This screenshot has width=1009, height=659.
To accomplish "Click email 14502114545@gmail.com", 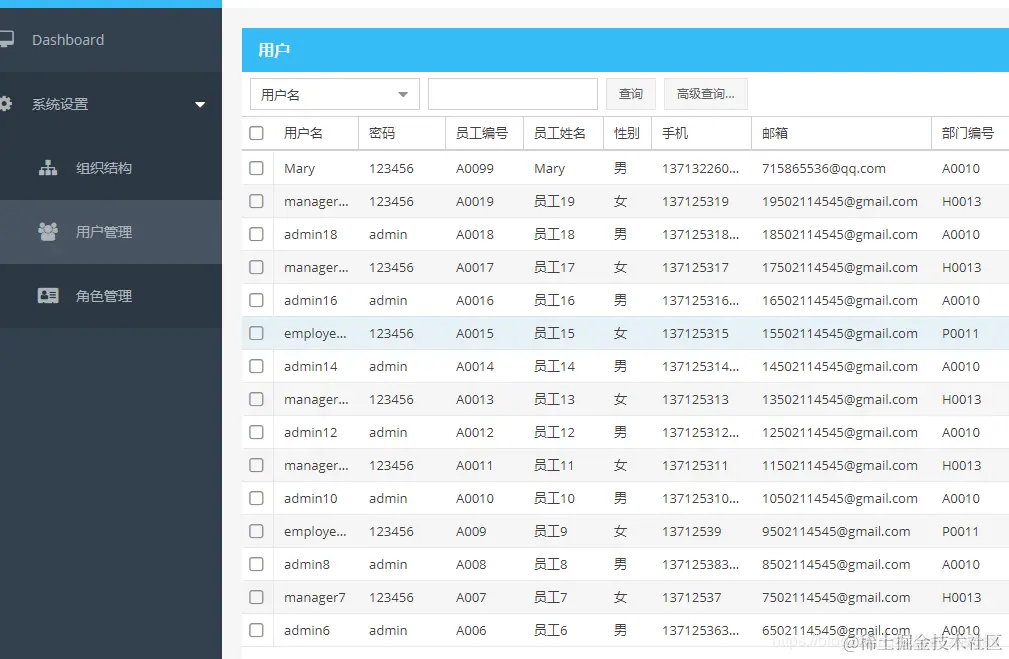I will 840,367.
